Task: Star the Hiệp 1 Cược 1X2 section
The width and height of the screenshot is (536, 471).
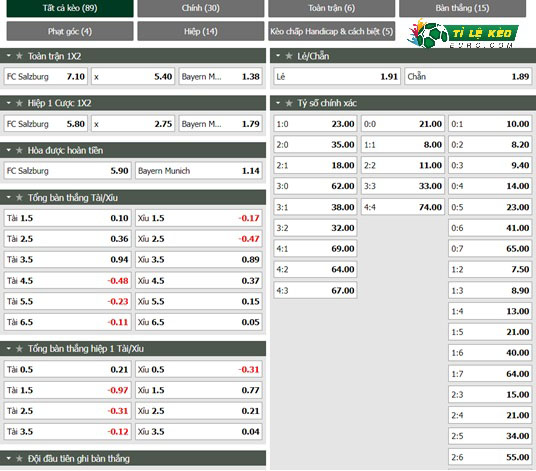Action: click(x=19, y=103)
